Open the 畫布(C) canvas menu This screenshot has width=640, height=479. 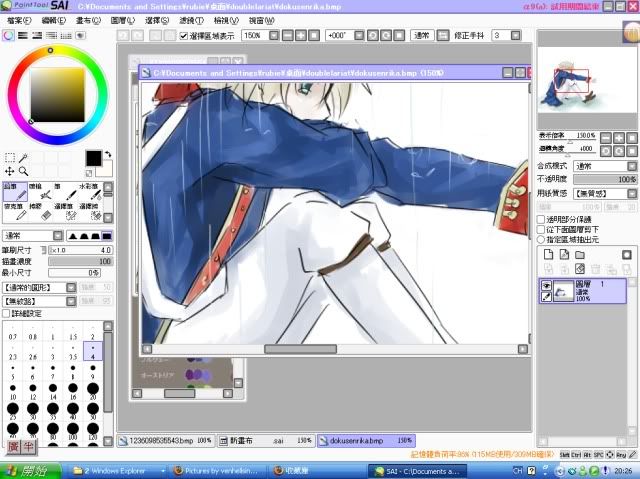coord(88,20)
